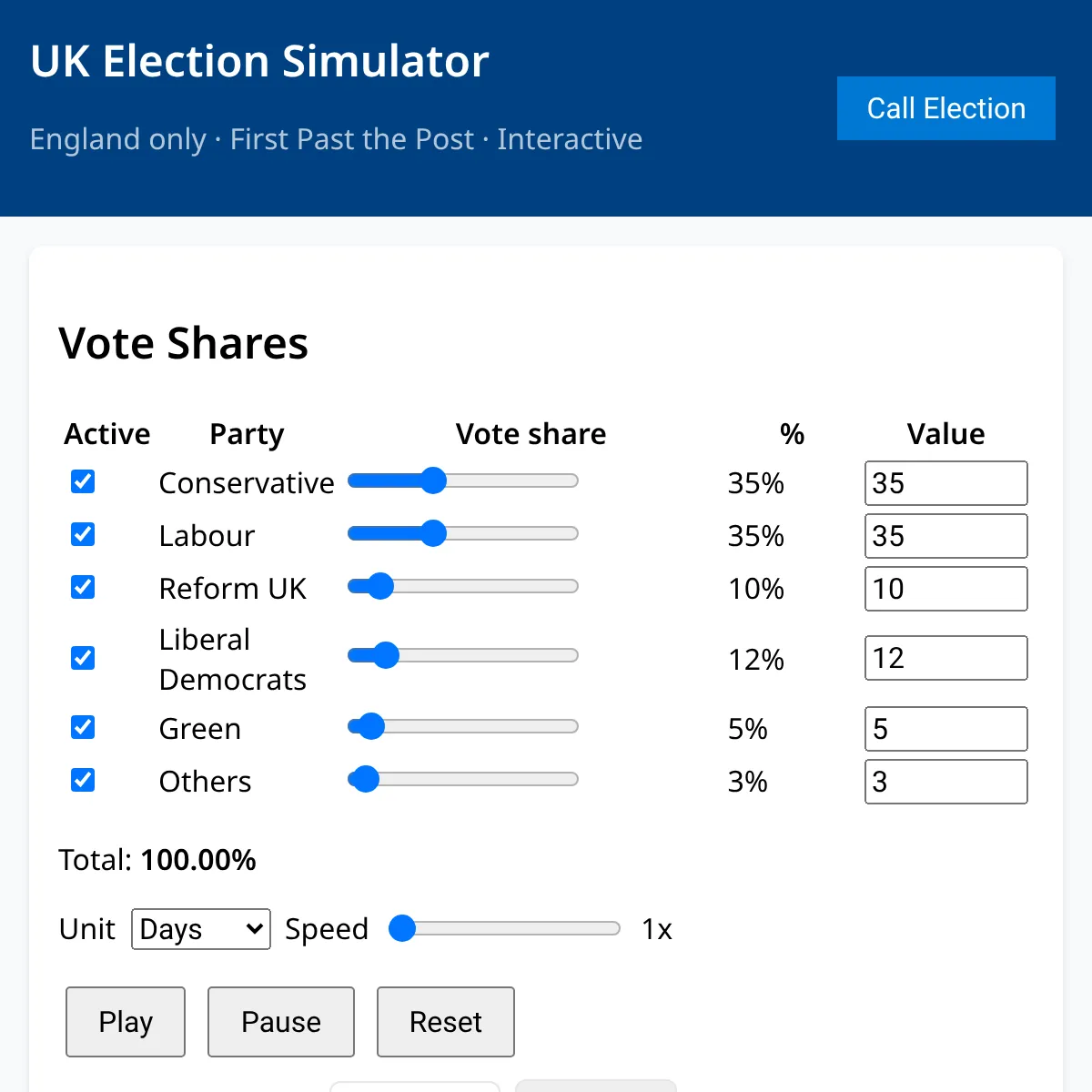Click the Labour vote share slider

click(x=463, y=533)
